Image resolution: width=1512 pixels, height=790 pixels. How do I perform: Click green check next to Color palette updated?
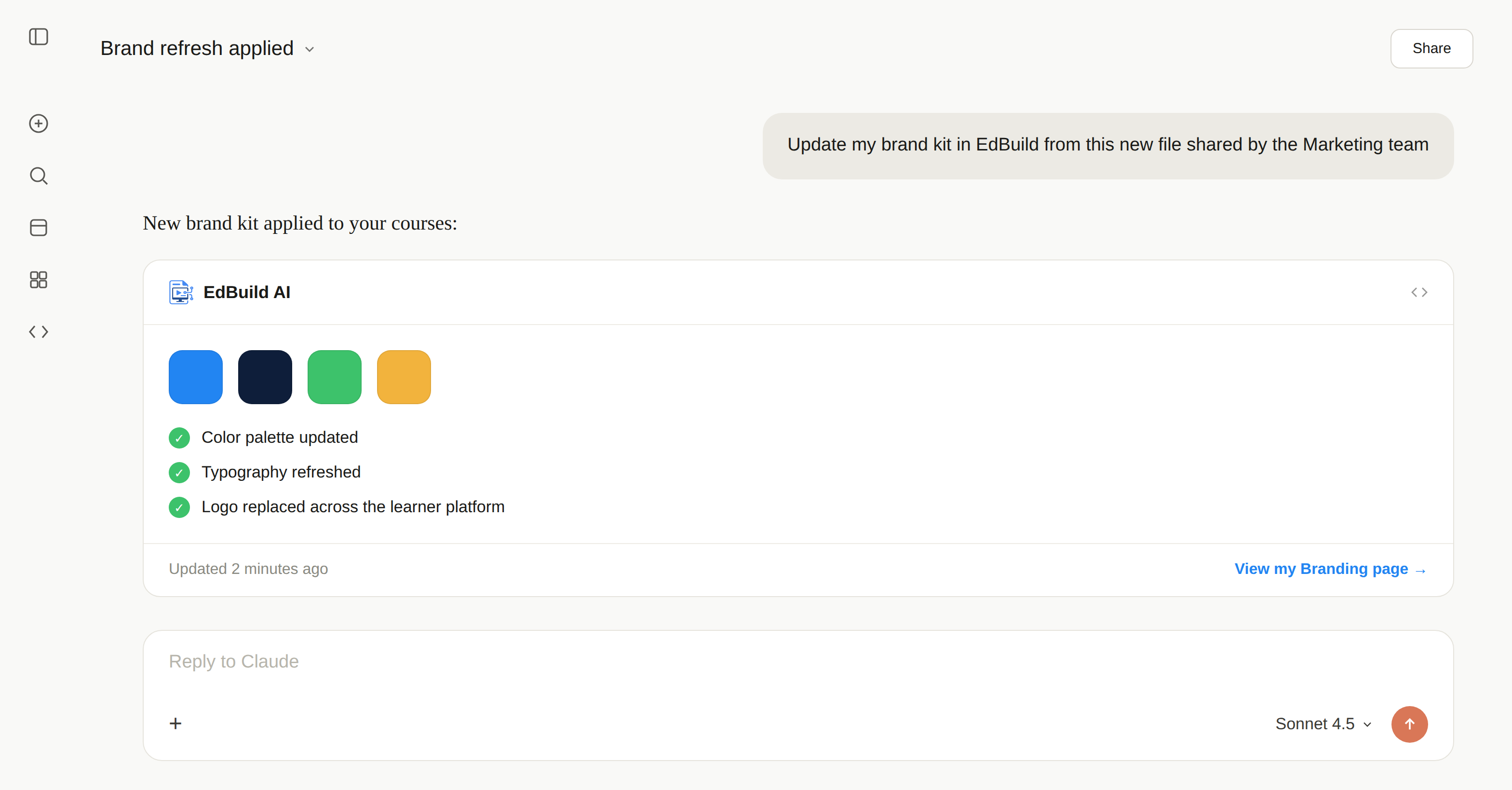(x=179, y=438)
